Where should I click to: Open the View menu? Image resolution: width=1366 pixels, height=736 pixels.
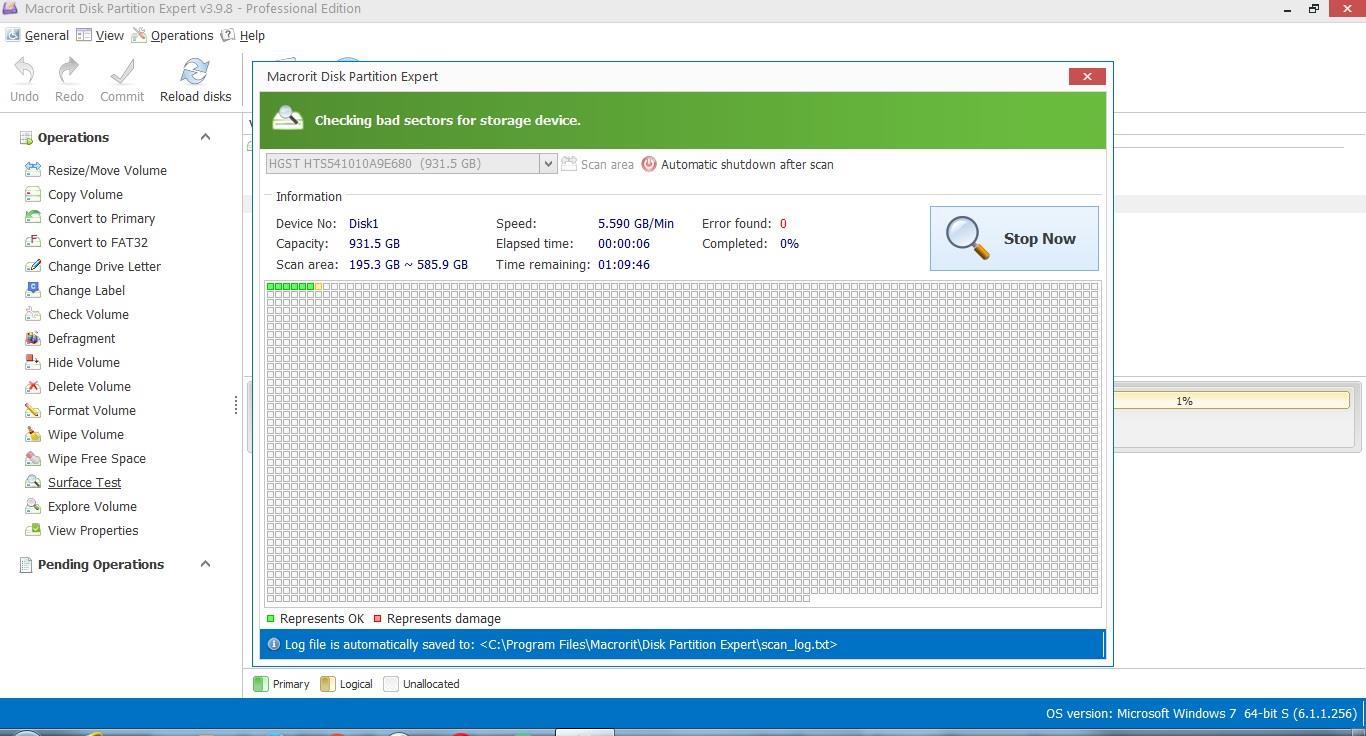point(109,35)
